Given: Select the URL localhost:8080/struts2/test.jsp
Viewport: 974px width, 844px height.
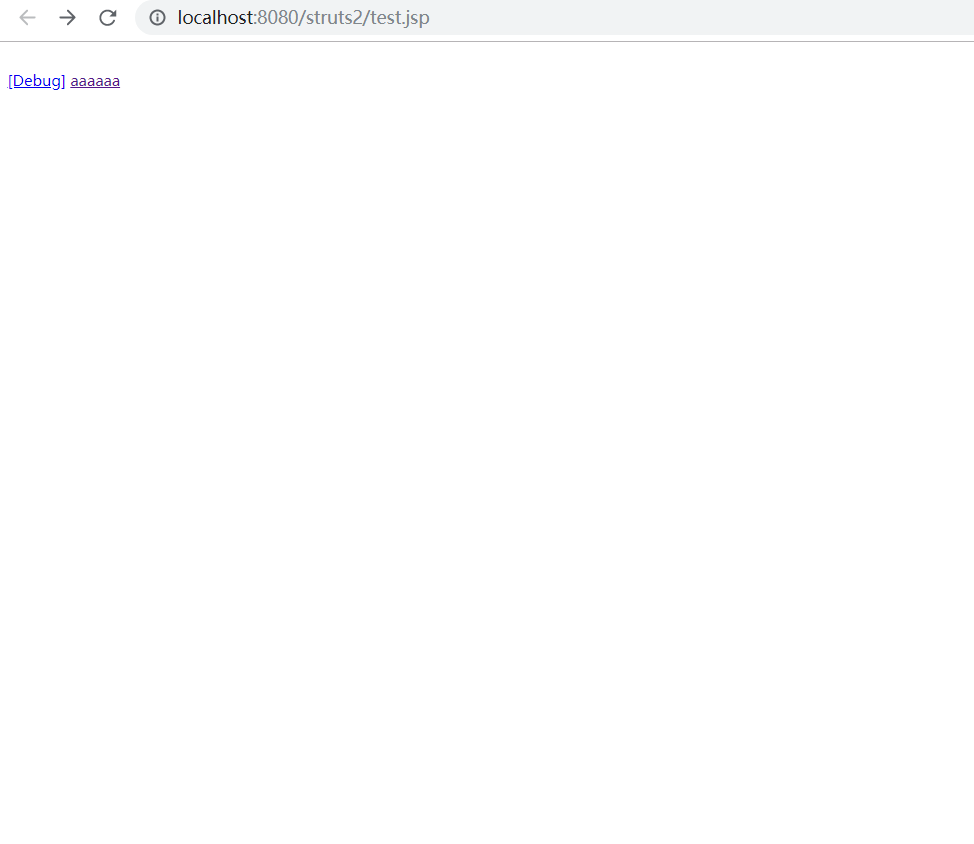Looking at the screenshot, I should pos(302,17).
